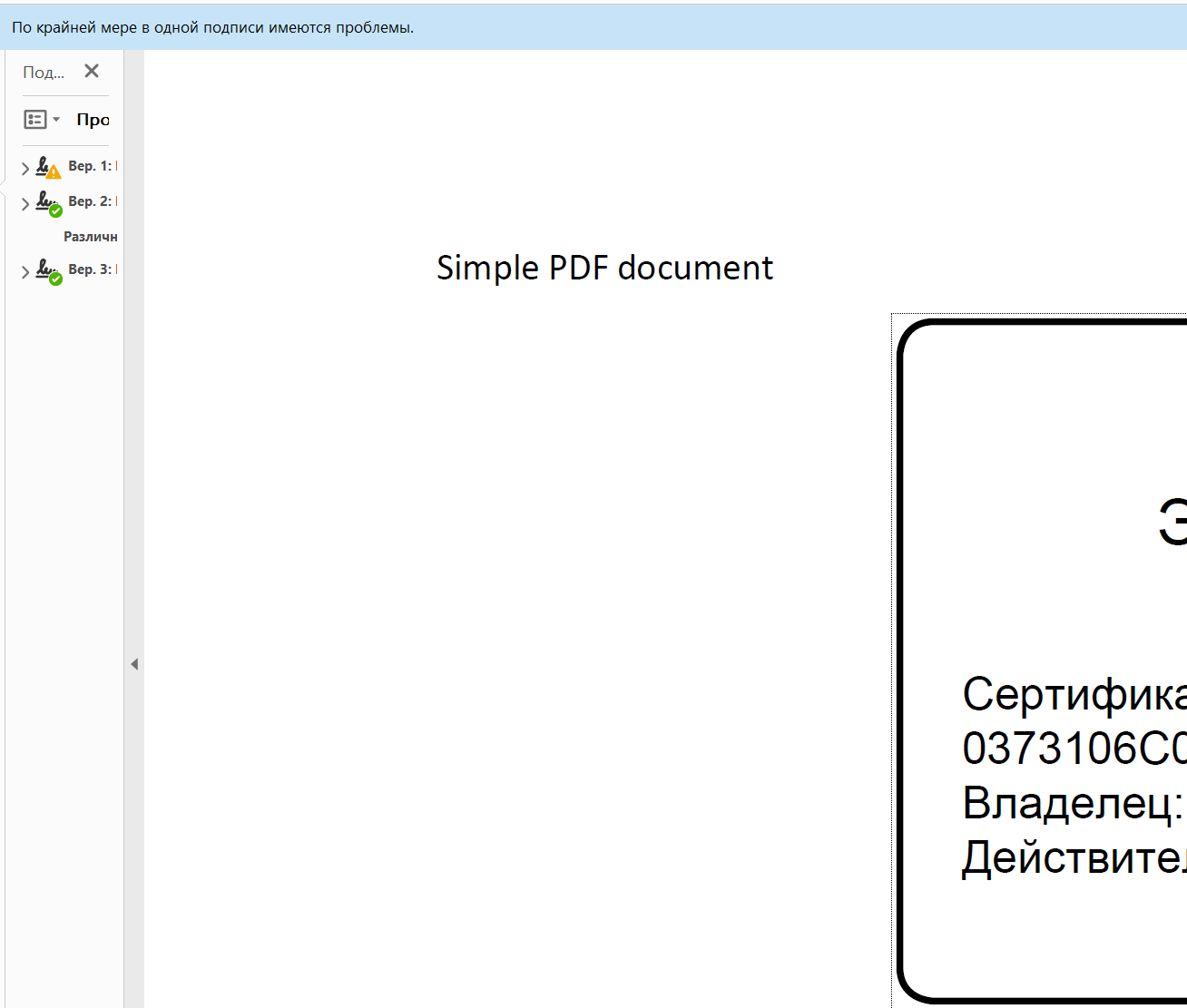Click the warning signature icon for Вер. 1
This screenshot has width=1187, height=1008.
pyautogui.click(x=47, y=168)
